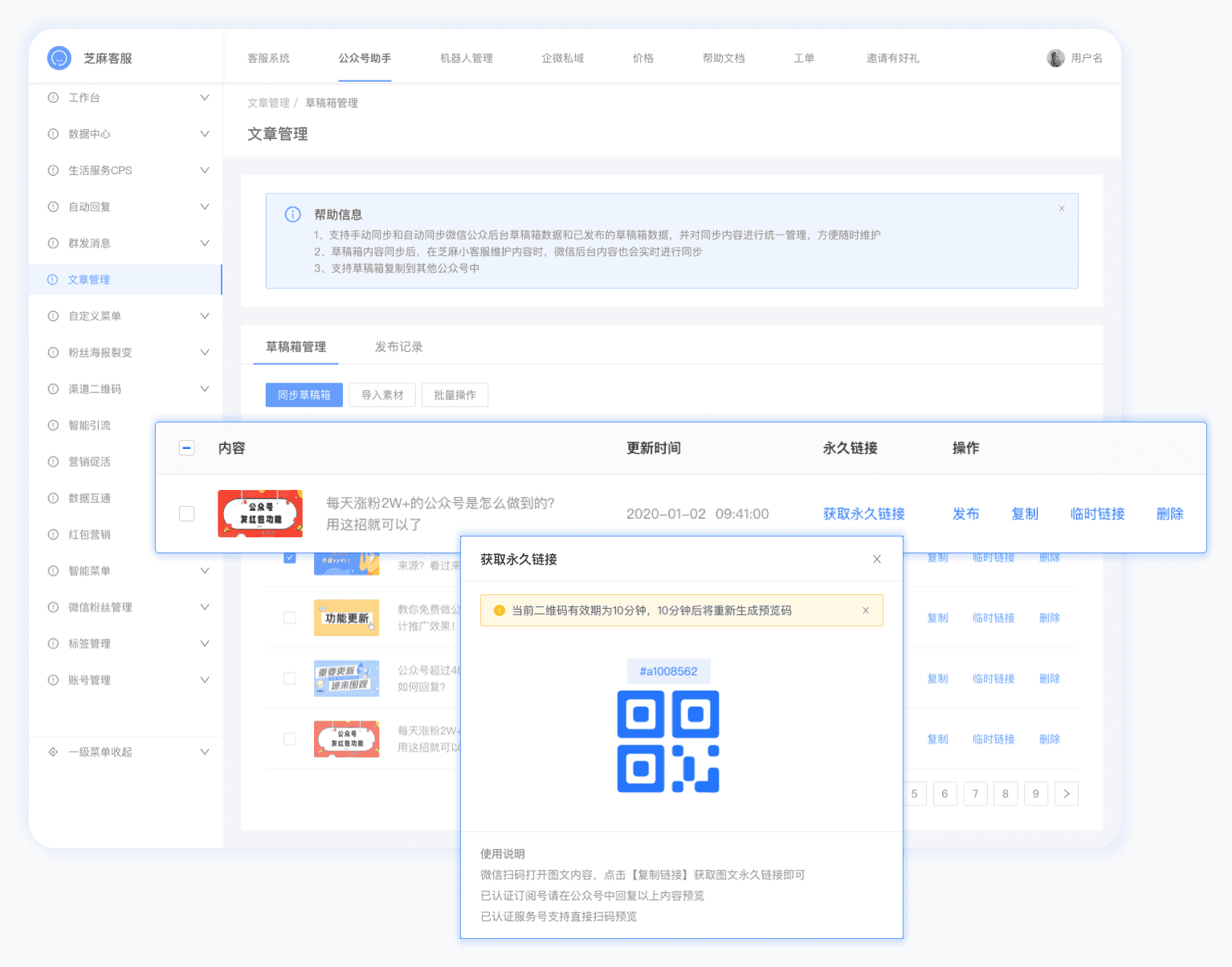
Task: Expand the 自动回复 menu chevron
Action: pos(205,206)
